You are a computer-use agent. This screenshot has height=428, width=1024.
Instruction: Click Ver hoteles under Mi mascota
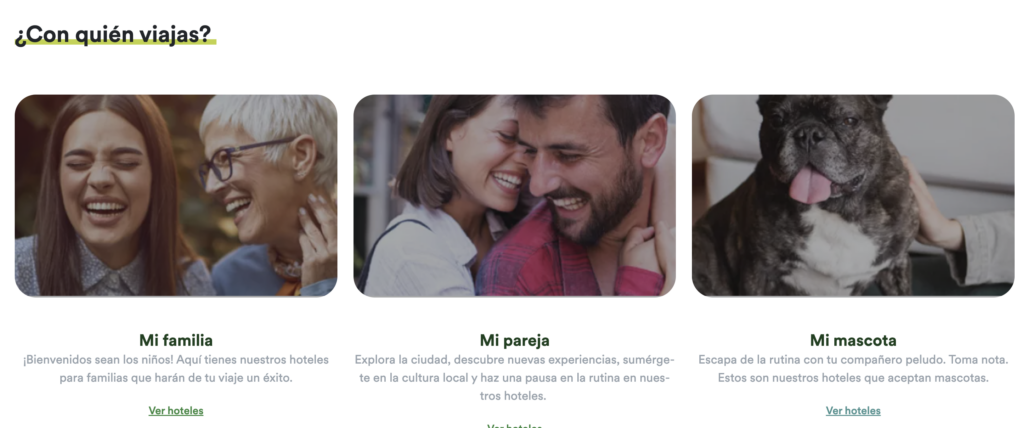click(x=853, y=411)
